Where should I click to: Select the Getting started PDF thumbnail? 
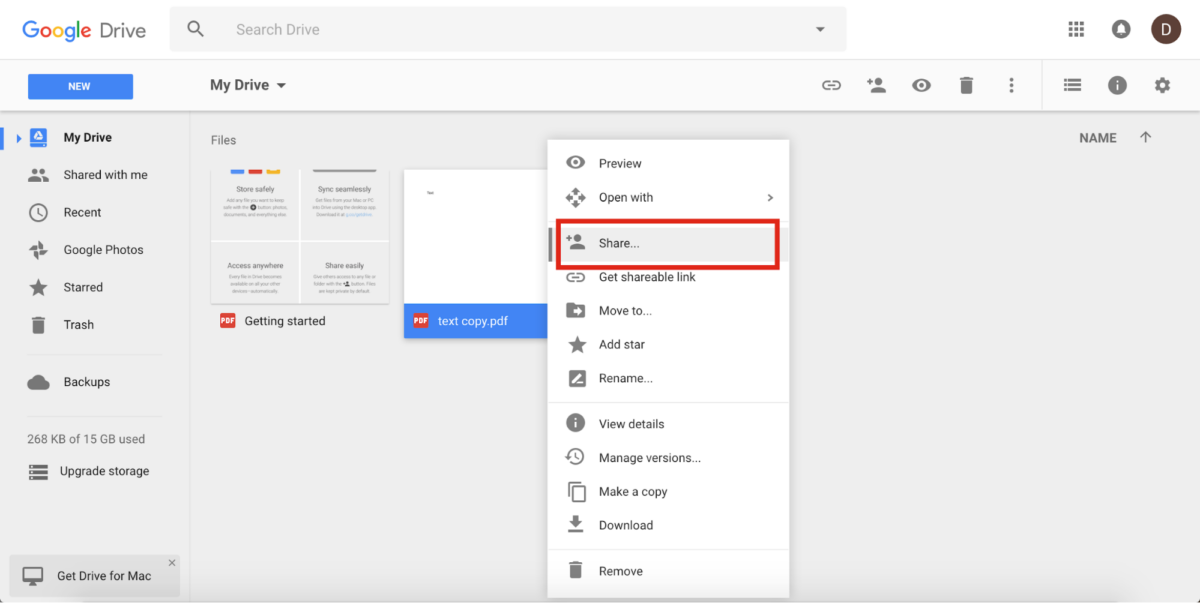[299, 235]
